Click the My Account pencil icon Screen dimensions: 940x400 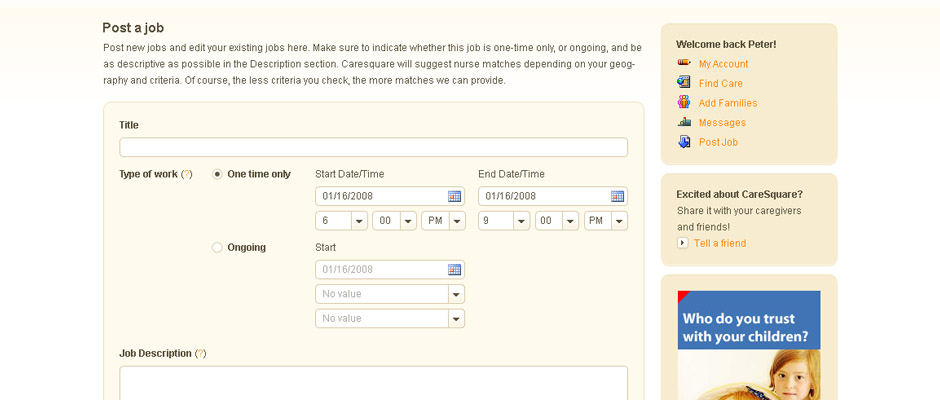click(684, 62)
